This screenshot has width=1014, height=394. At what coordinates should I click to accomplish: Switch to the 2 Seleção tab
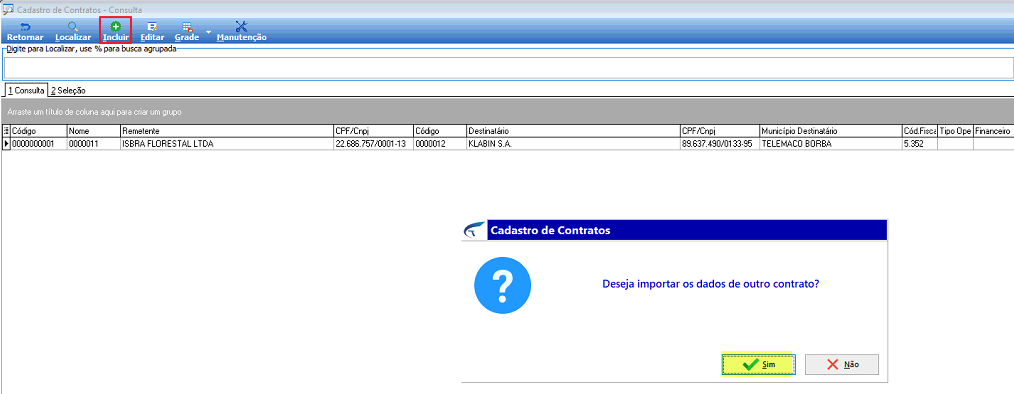[x=69, y=91]
